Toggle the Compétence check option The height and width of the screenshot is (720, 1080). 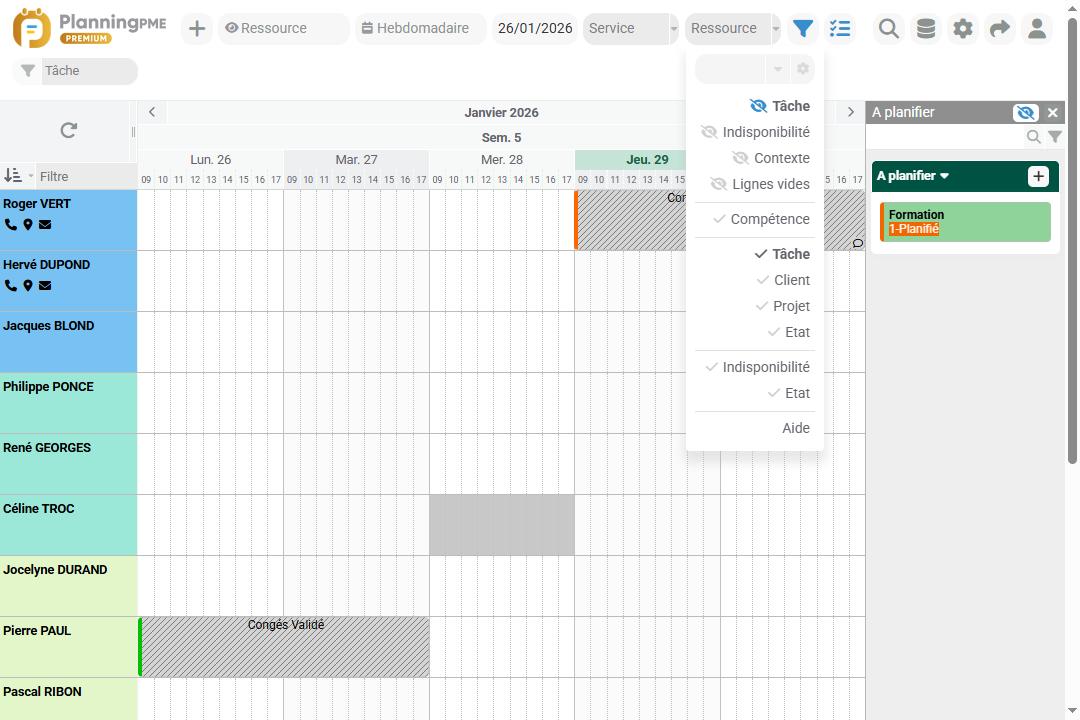click(761, 219)
